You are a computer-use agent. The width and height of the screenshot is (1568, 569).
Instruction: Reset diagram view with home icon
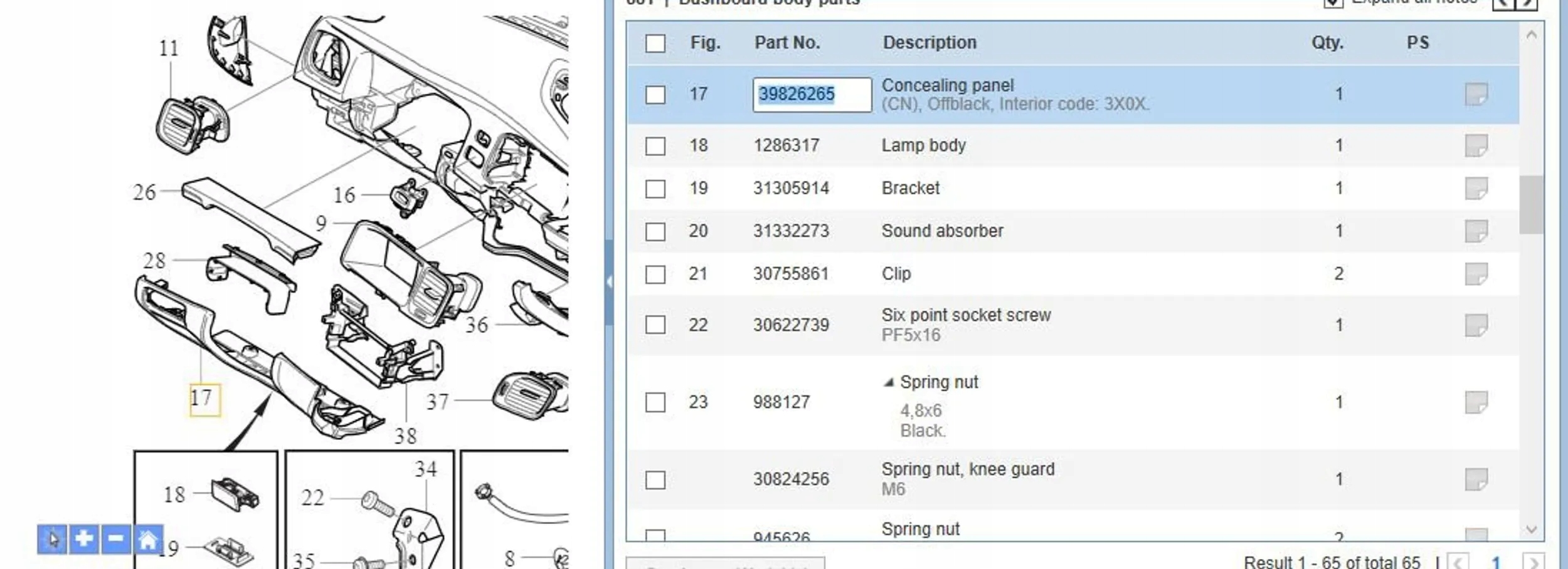pyautogui.click(x=148, y=539)
